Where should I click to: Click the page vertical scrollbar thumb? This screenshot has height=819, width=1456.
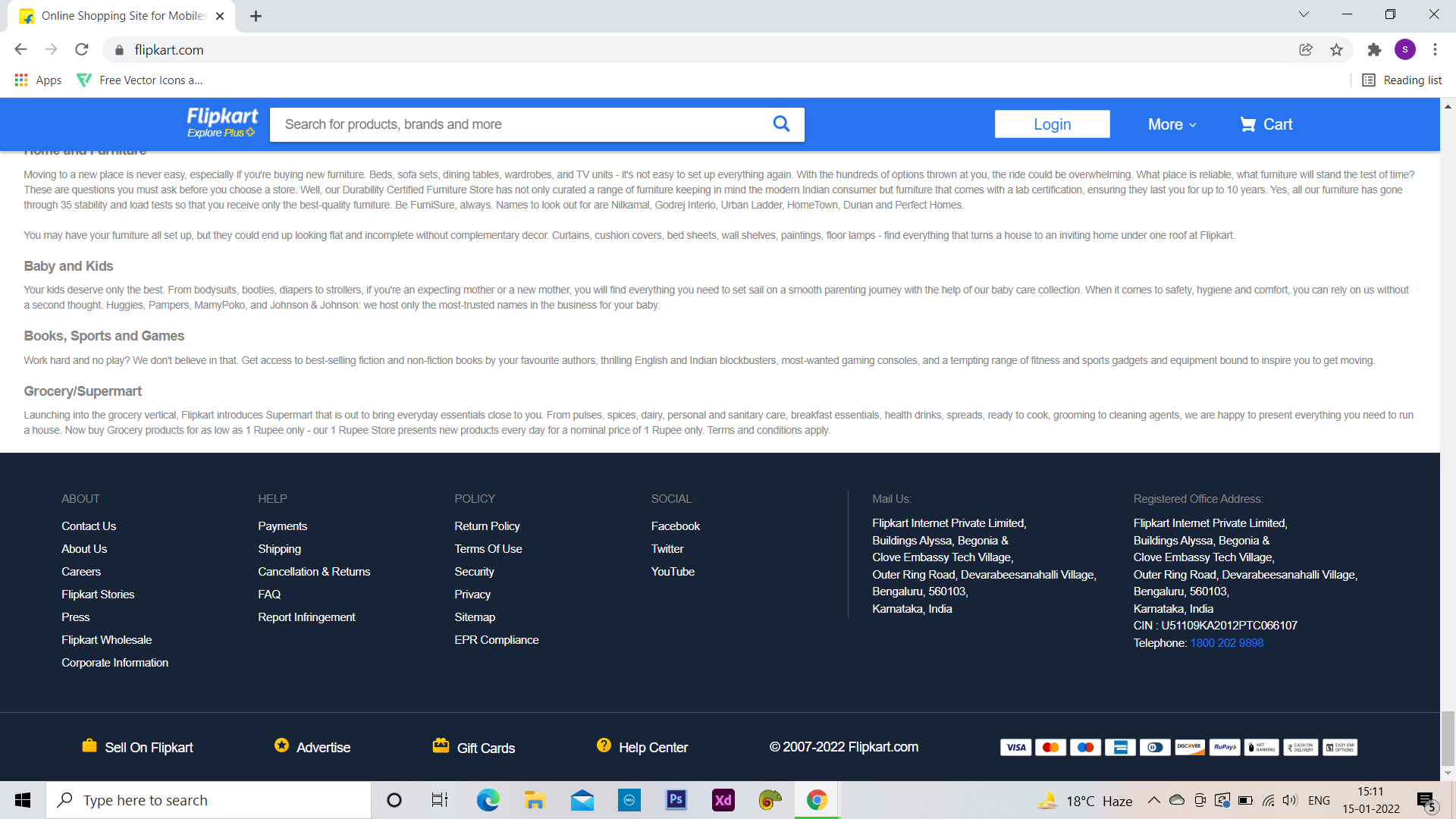pyautogui.click(x=1448, y=738)
